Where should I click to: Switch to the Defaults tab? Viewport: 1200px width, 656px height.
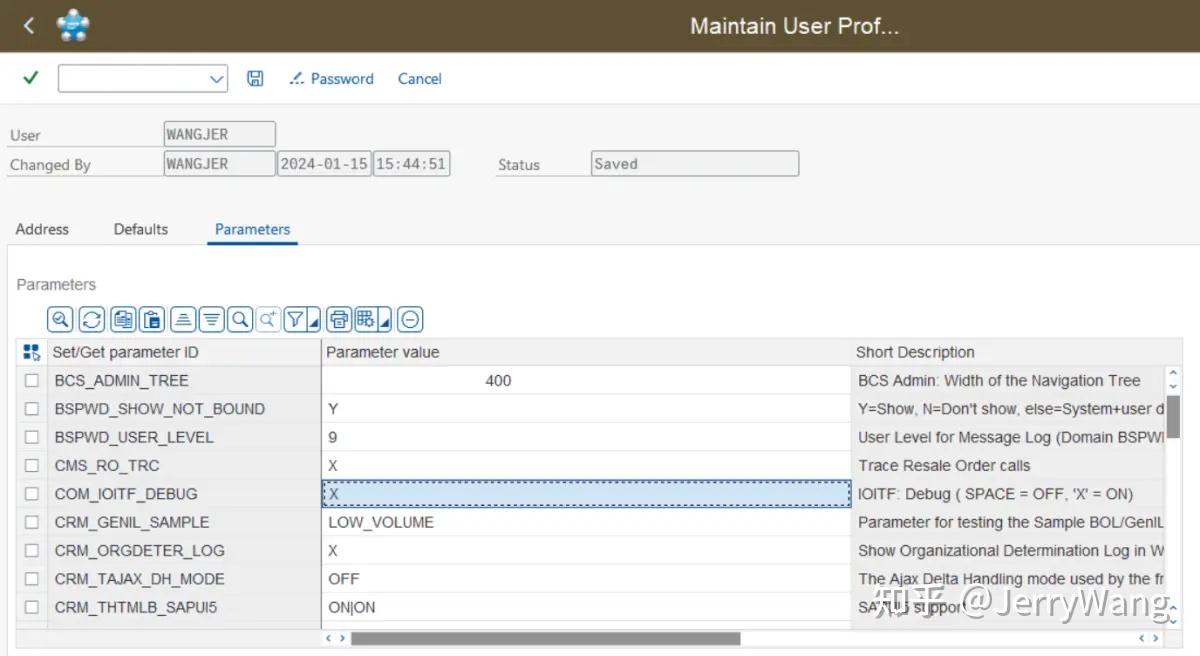(141, 229)
